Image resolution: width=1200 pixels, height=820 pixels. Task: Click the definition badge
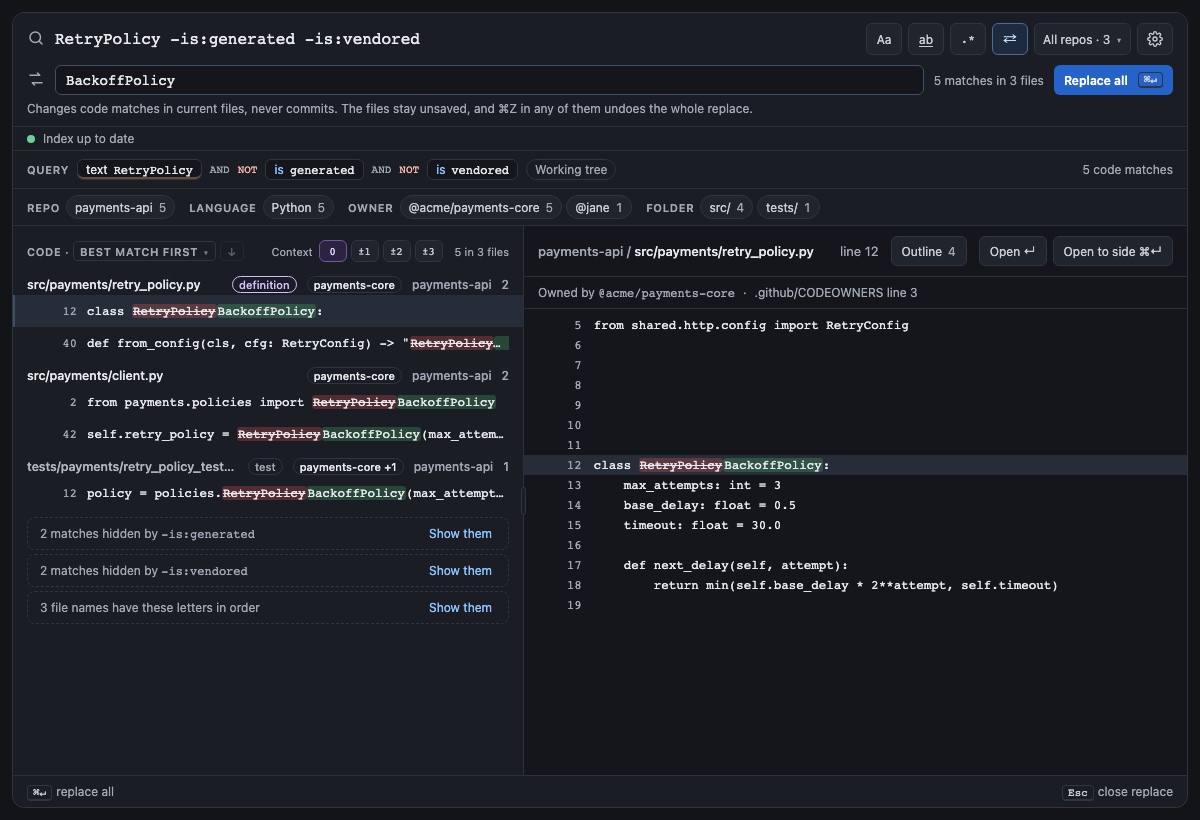[x=265, y=285]
